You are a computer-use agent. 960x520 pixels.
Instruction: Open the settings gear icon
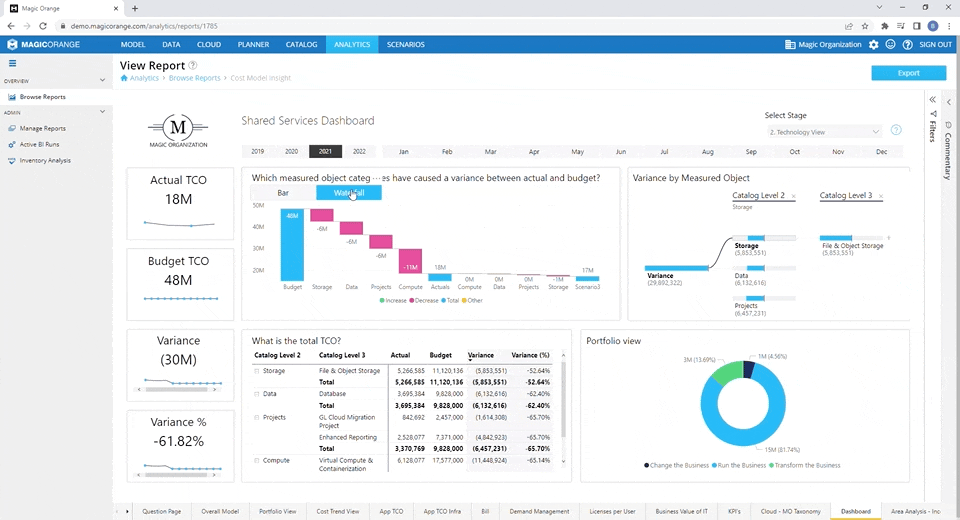[874, 45]
